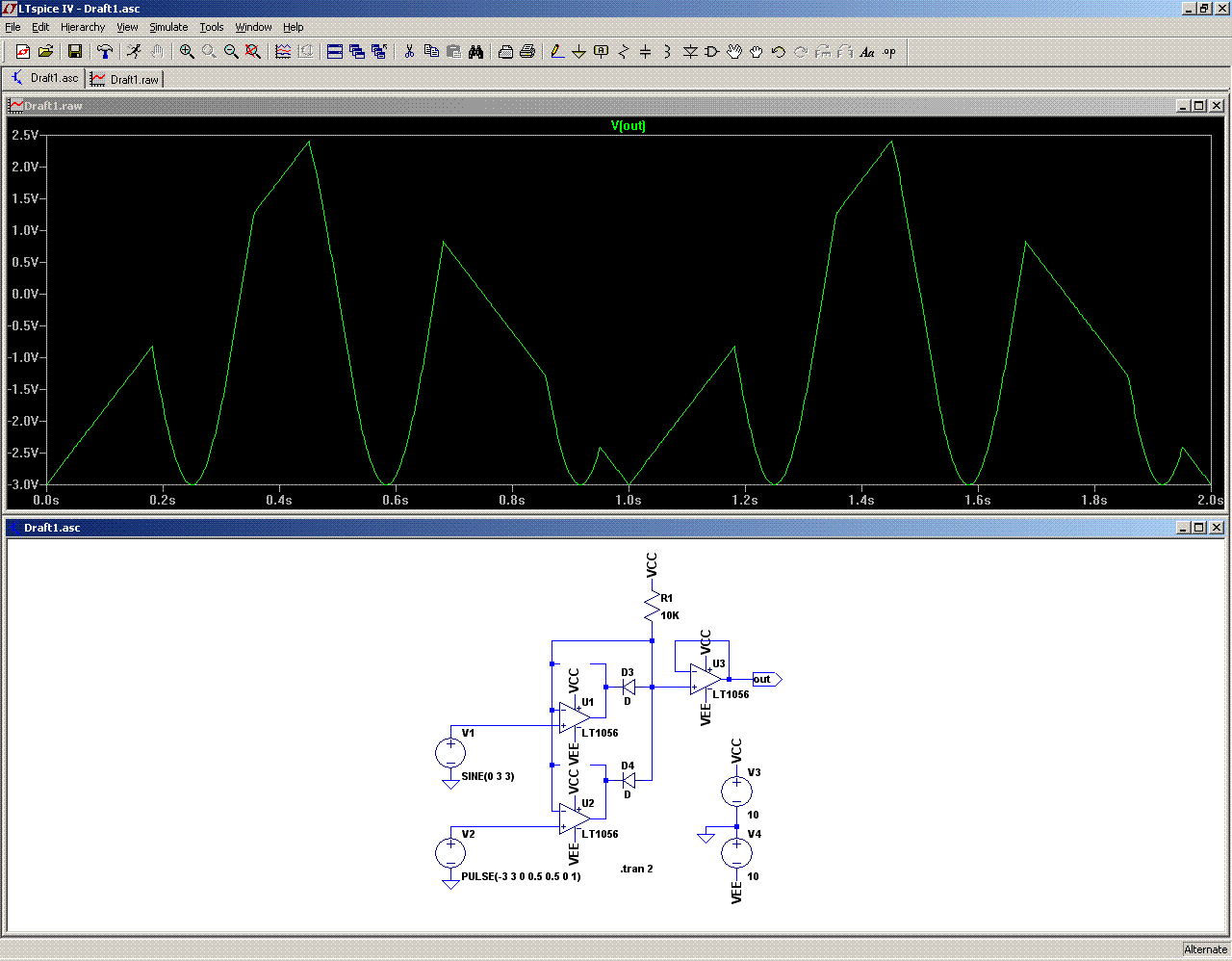The image size is (1232, 961).
Task: Place a ground symbol using toolbar
Action: click(578, 52)
